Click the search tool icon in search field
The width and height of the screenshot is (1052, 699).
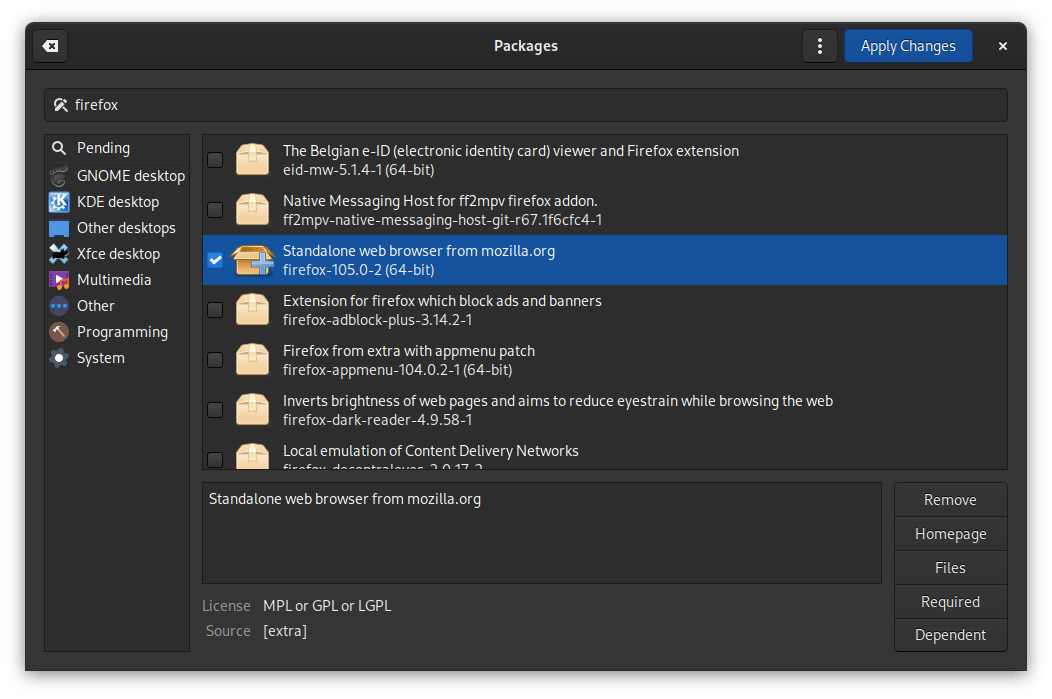pyautogui.click(x=60, y=105)
